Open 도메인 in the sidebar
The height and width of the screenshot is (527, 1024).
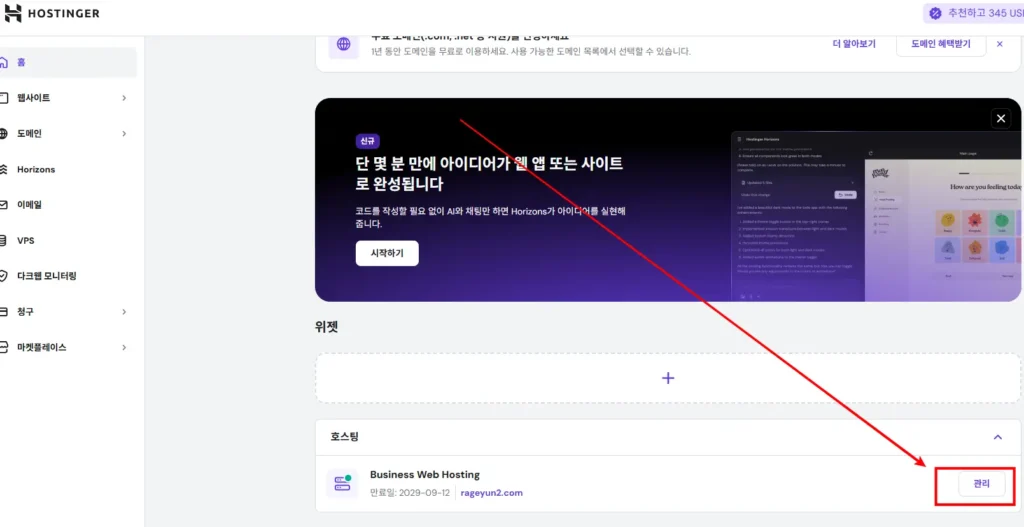click(68, 133)
